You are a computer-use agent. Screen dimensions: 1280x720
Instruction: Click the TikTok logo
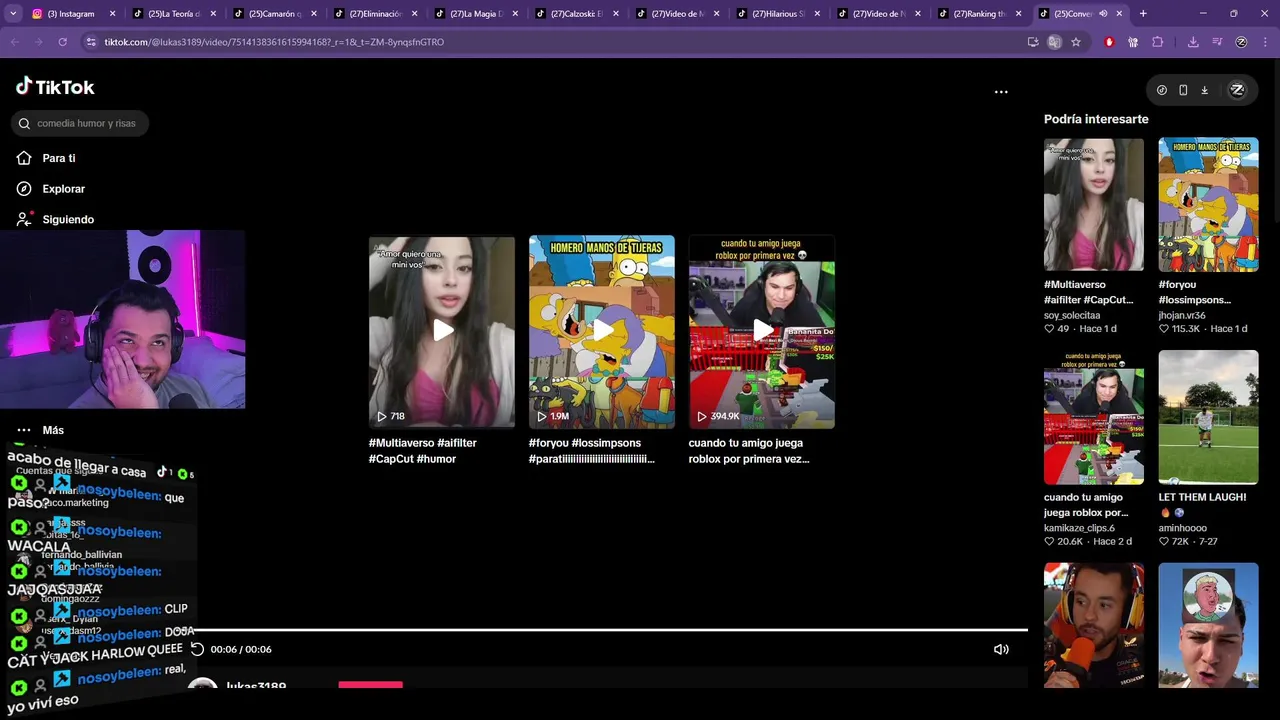click(55, 87)
